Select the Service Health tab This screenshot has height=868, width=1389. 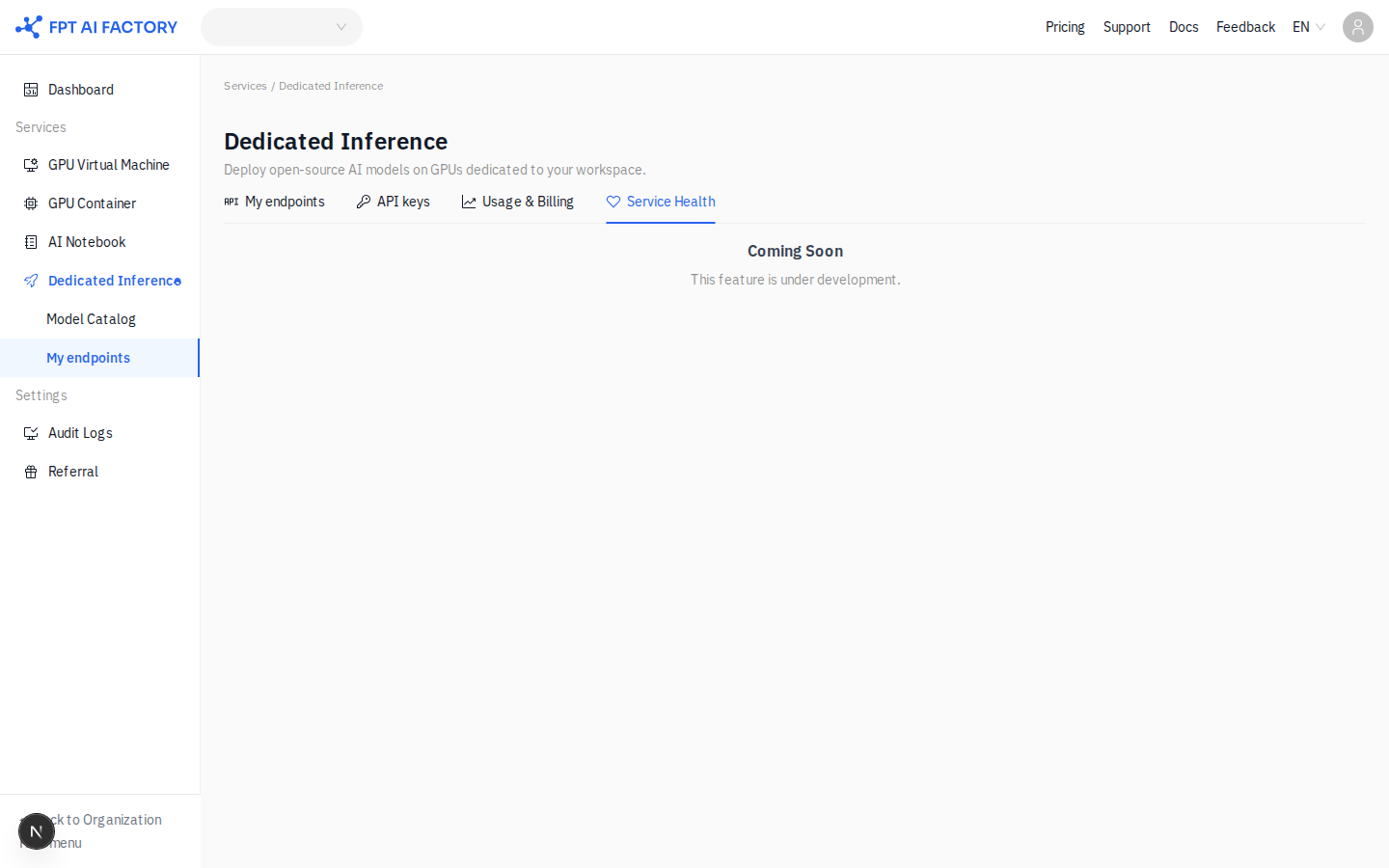click(x=661, y=202)
